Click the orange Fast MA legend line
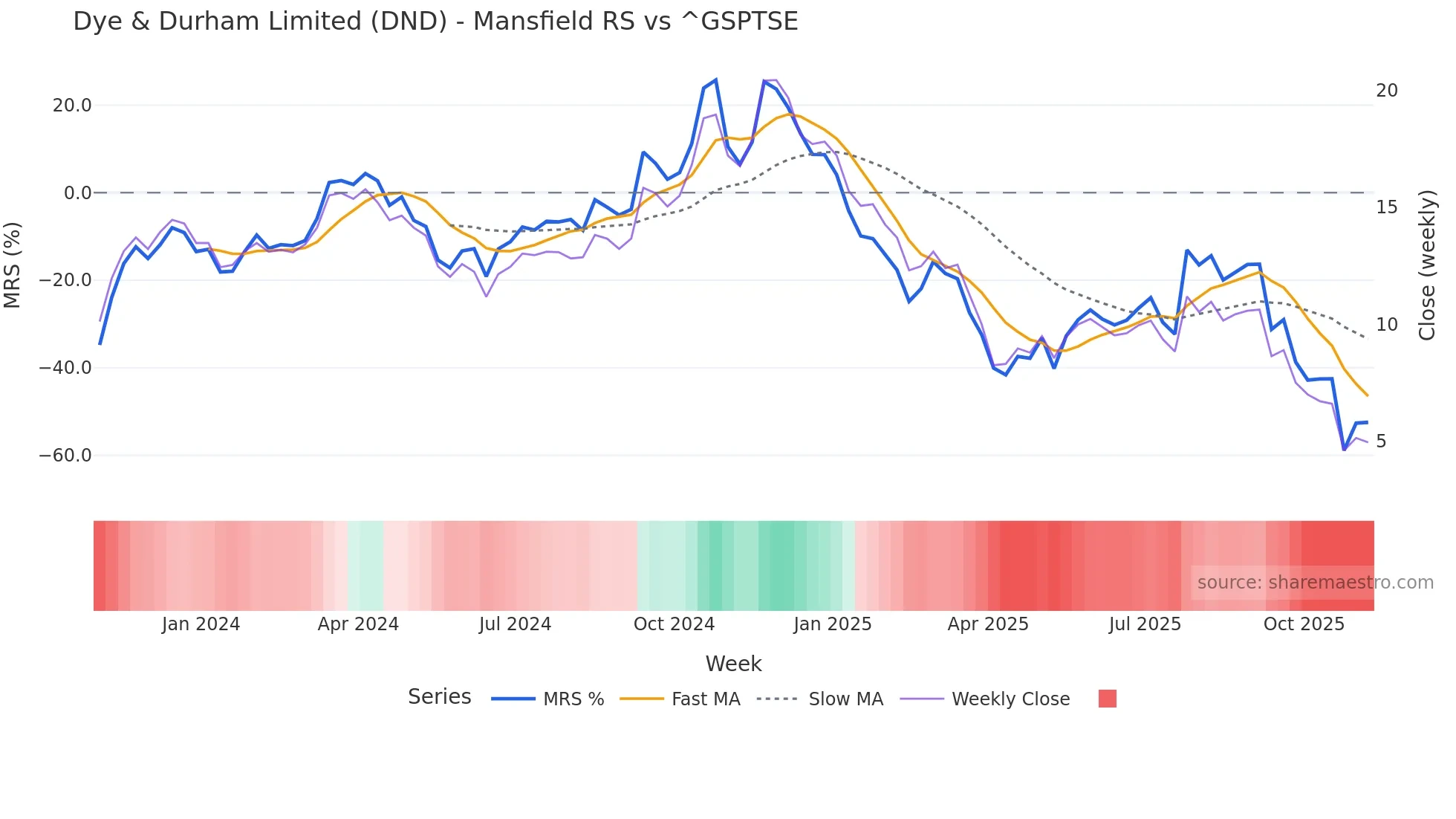Screen dimensions: 1456x819 (x=641, y=699)
